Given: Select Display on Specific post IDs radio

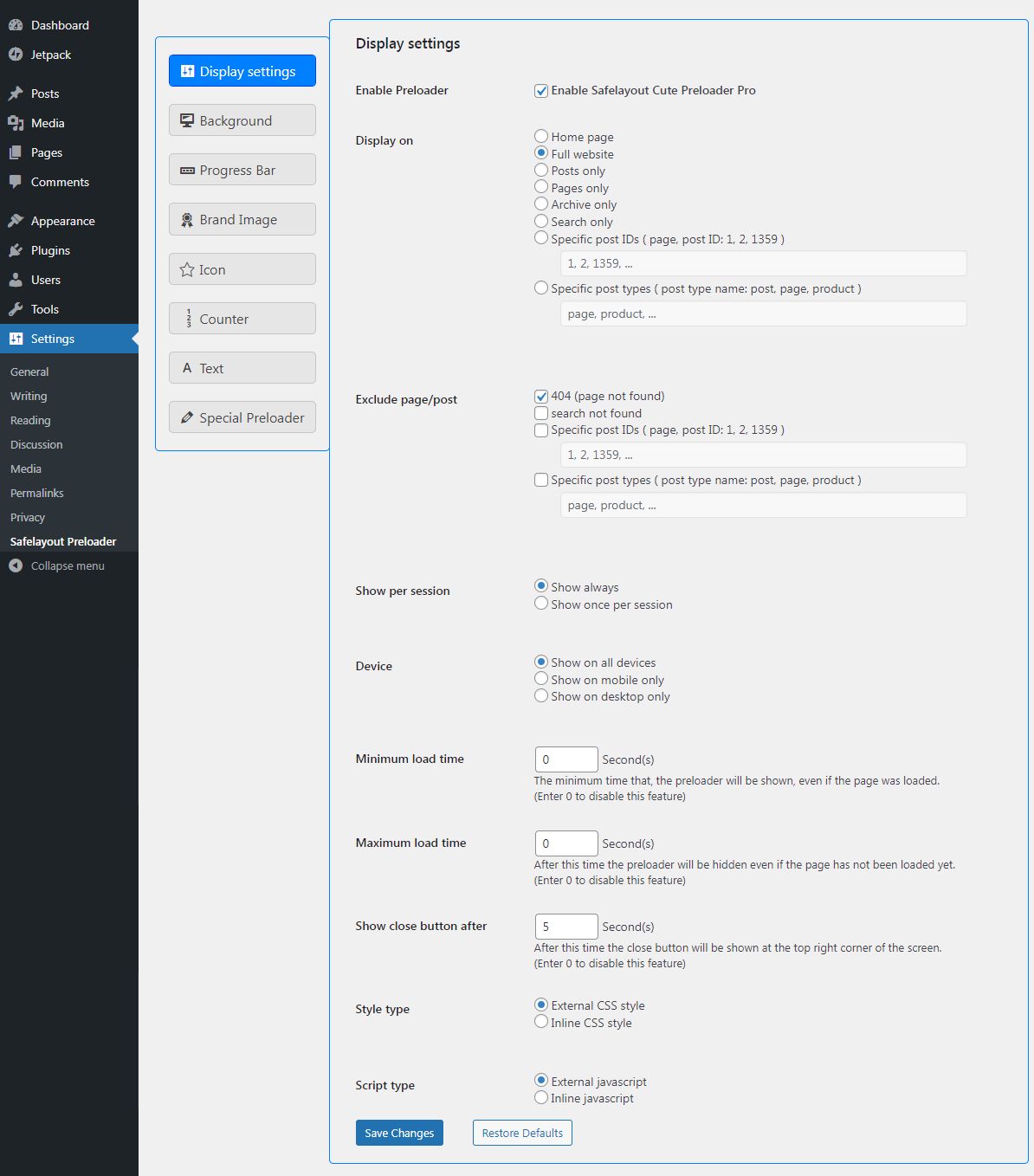Looking at the screenshot, I should point(541,238).
